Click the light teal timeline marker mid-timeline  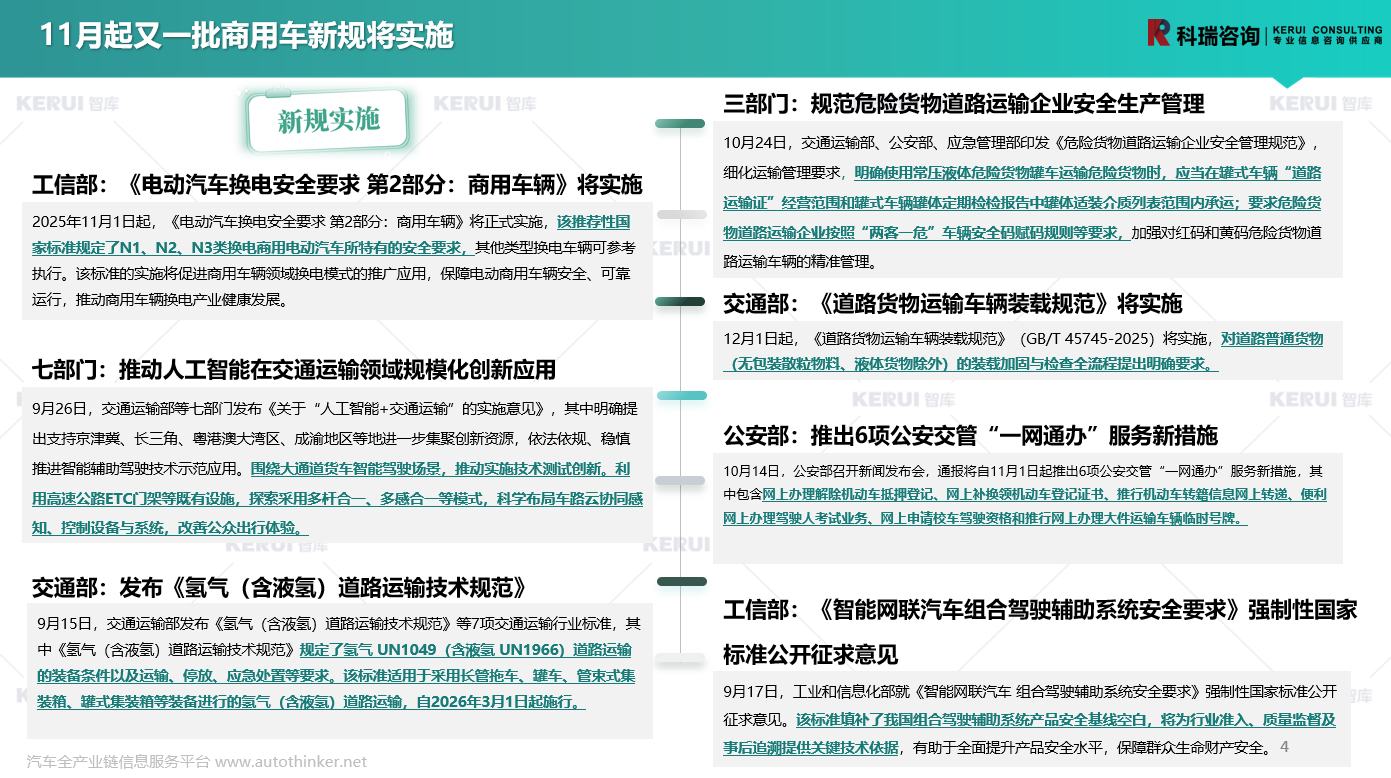681,396
